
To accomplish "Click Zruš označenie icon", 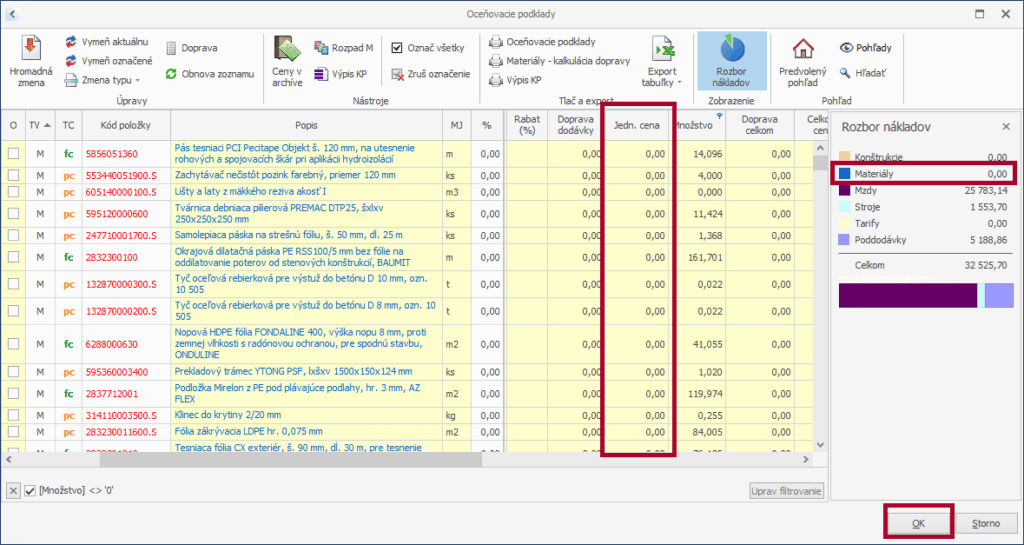I will click(398, 74).
